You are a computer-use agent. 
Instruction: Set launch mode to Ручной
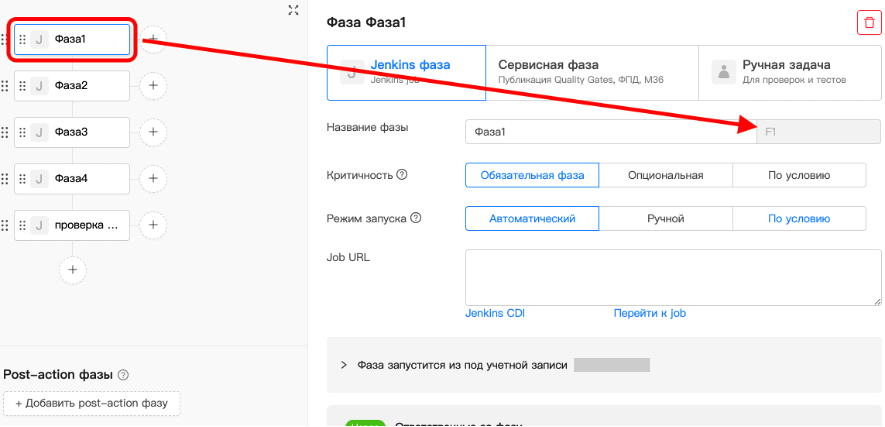[x=665, y=218]
